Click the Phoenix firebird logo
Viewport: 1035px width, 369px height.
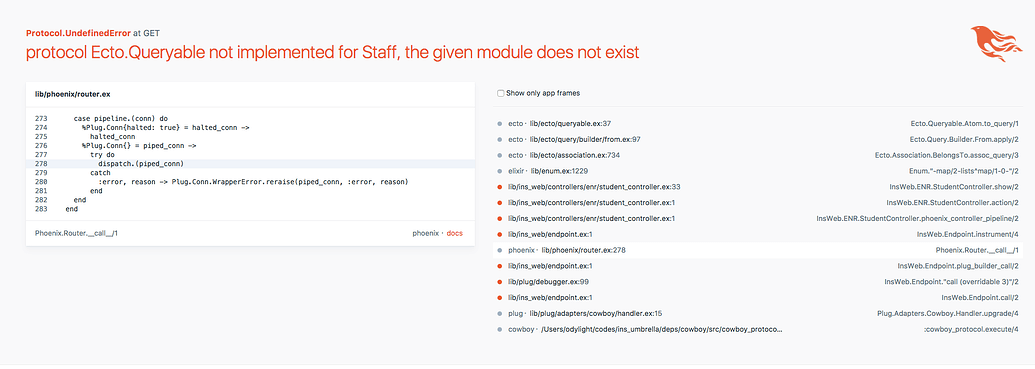996,44
